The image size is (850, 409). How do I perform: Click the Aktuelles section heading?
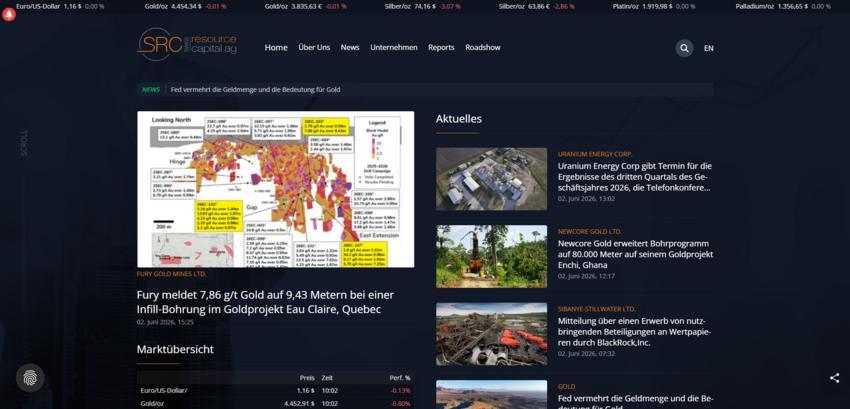(x=459, y=119)
